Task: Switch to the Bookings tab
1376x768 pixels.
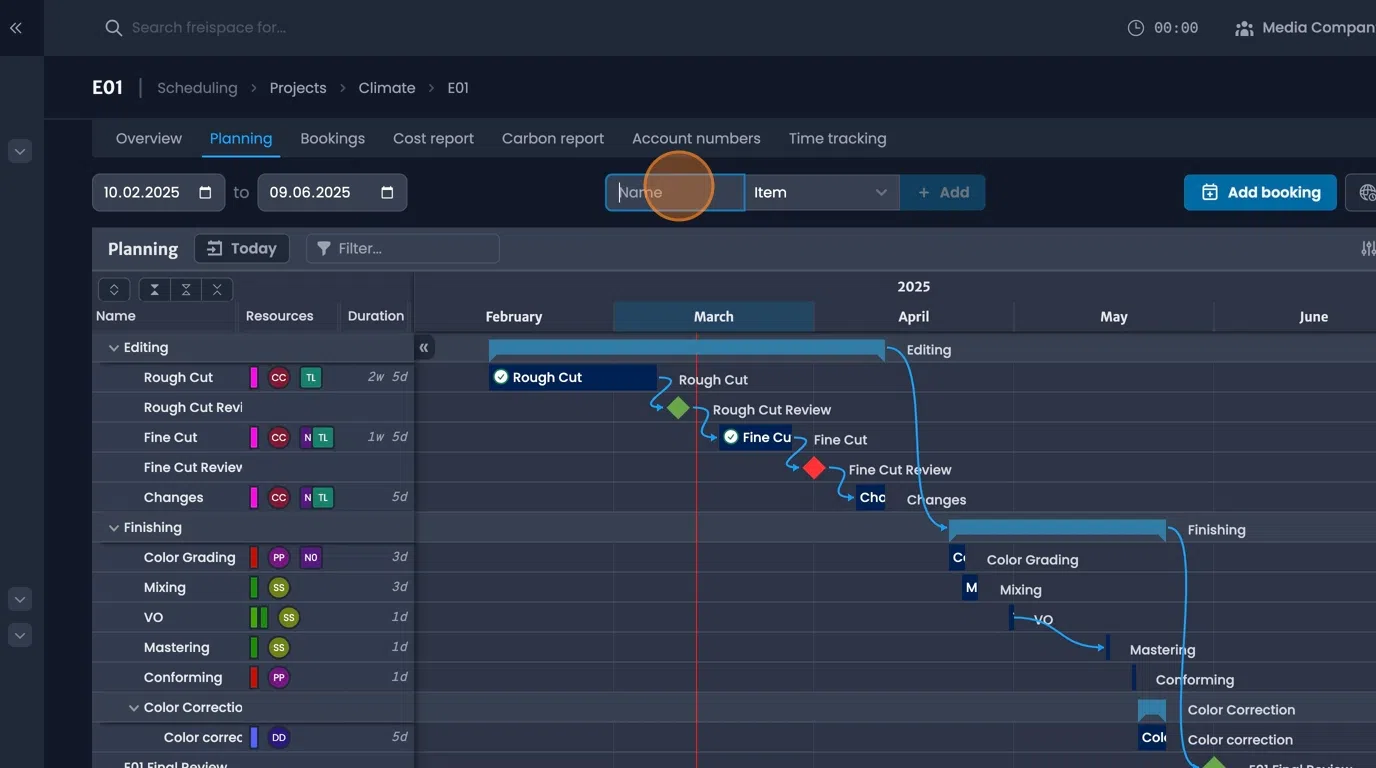Action: 333,138
